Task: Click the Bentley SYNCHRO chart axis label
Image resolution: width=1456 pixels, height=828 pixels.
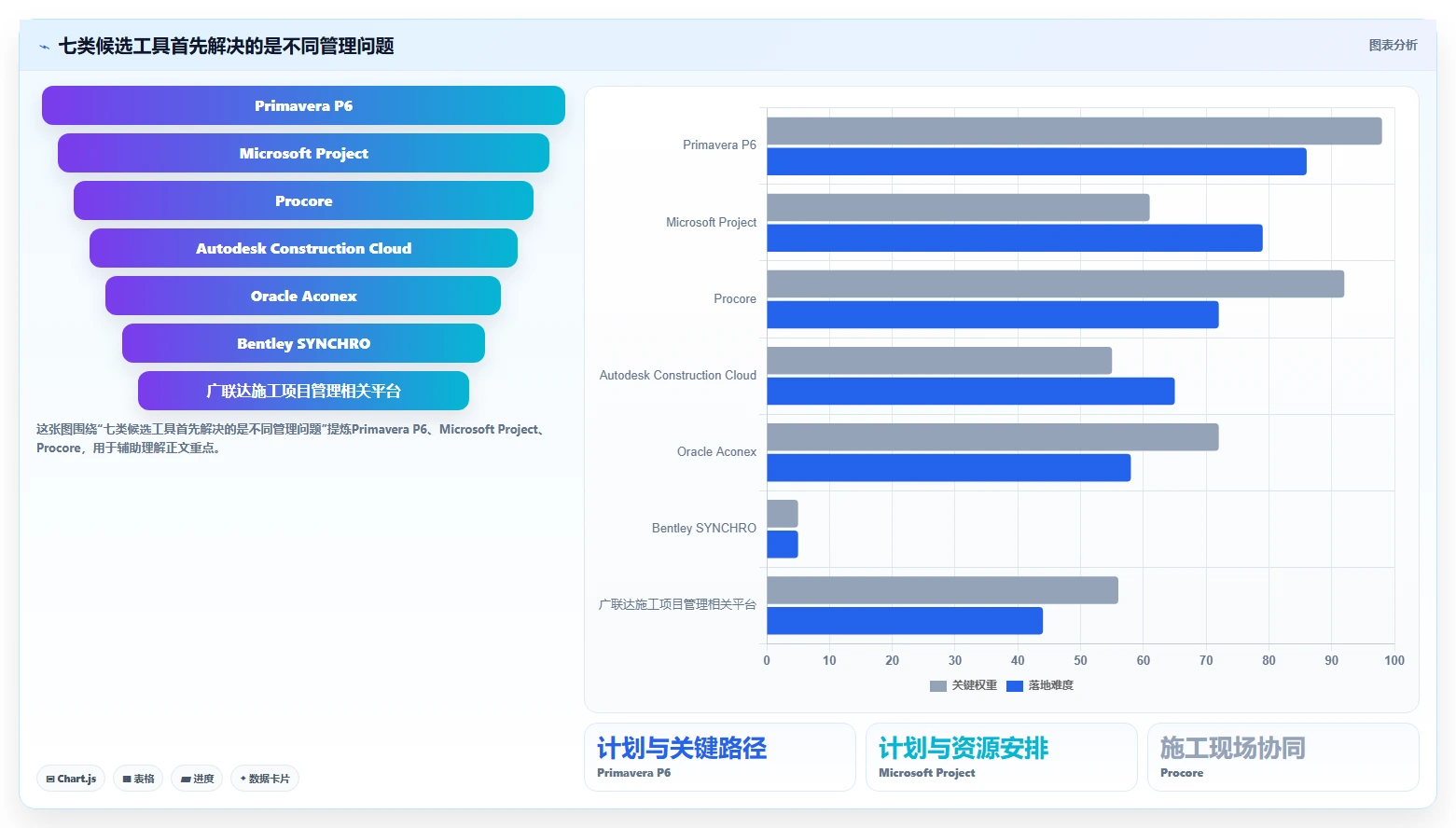Action: point(704,528)
